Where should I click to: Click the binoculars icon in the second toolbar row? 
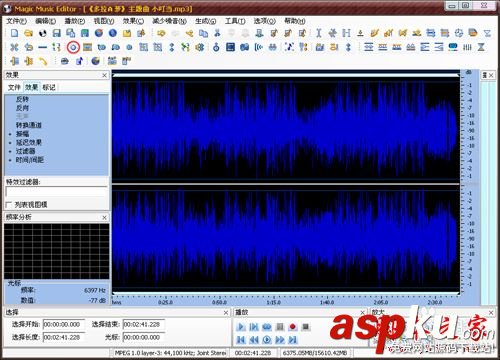click(x=273, y=47)
